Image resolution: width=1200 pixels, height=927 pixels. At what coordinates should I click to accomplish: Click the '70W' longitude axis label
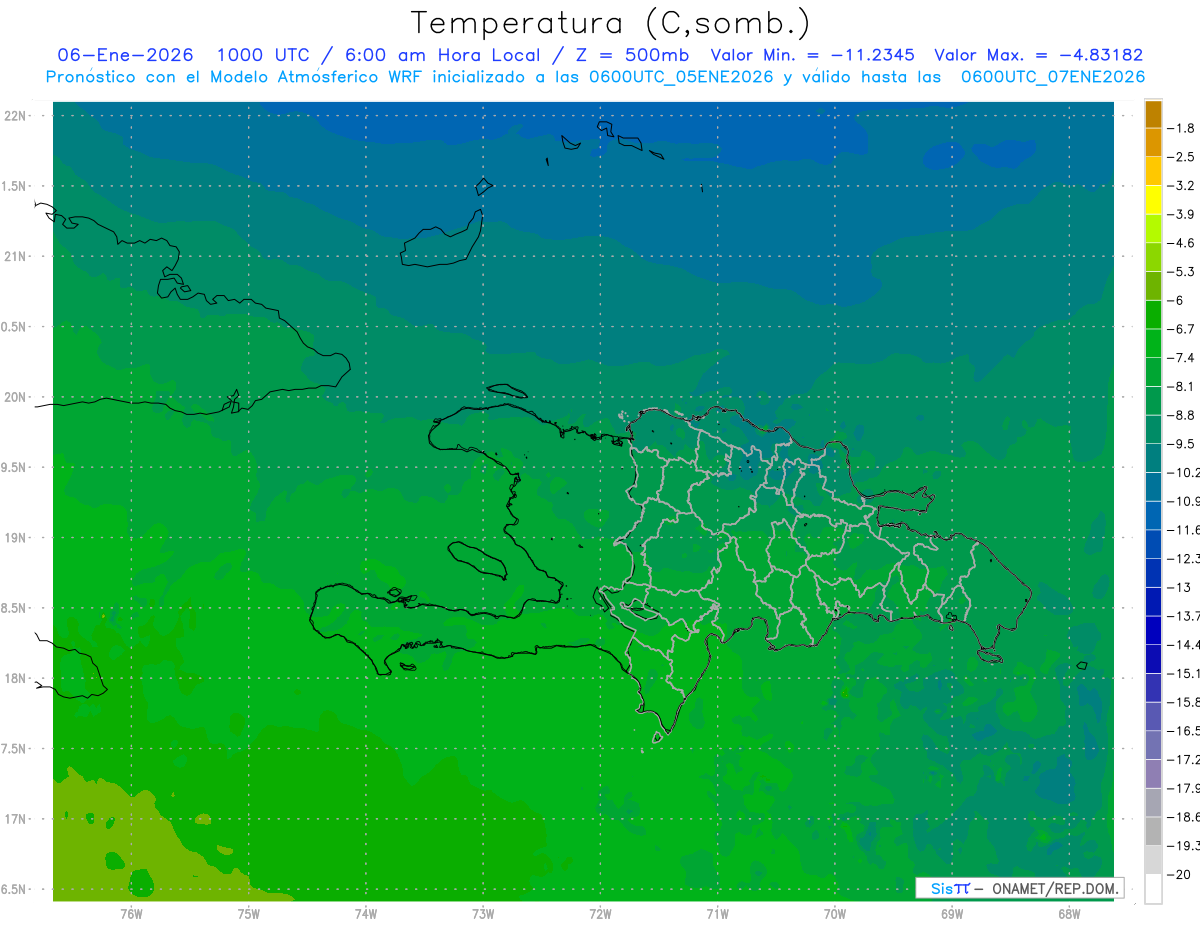click(835, 914)
